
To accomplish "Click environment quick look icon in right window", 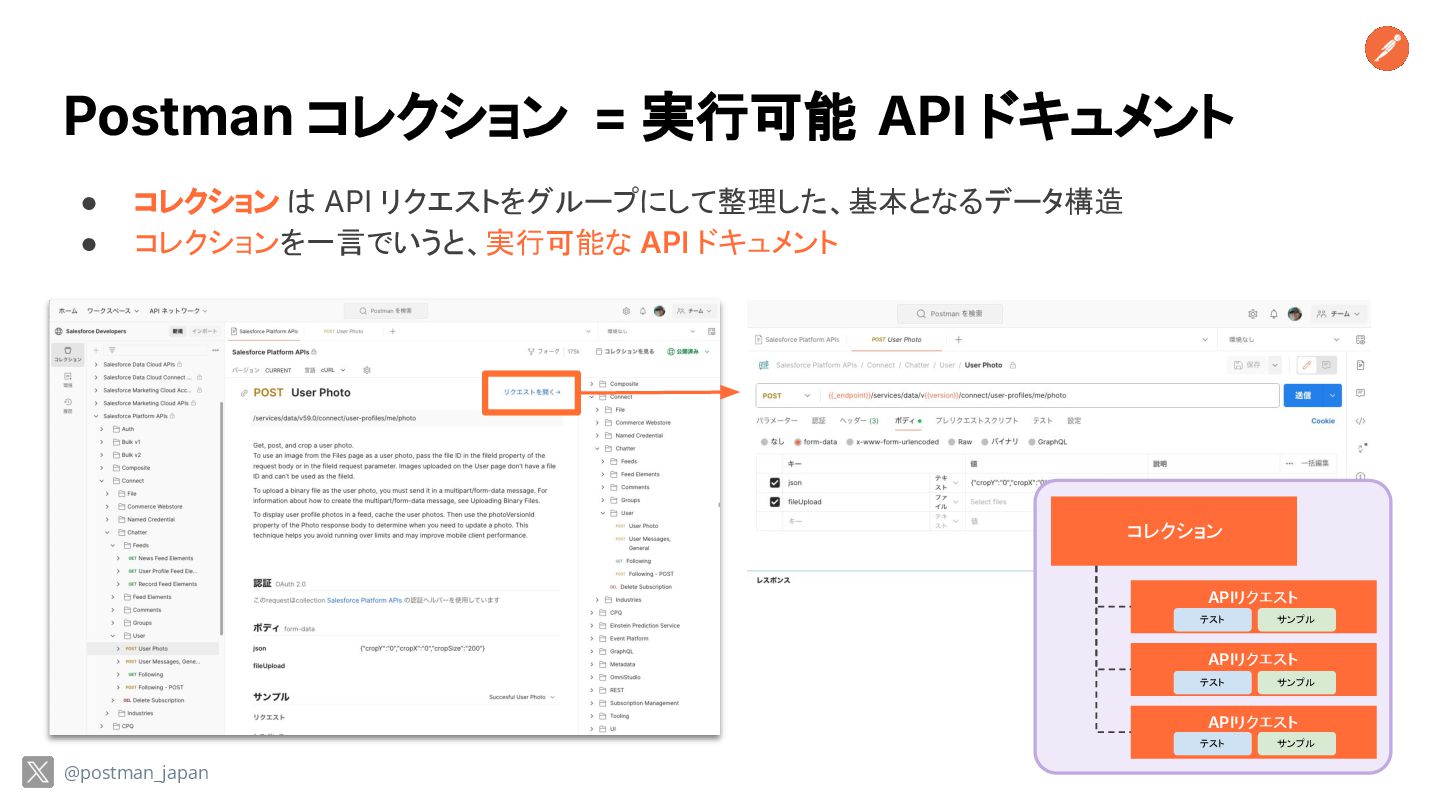I will pyautogui.click(x=1360, y=339).
